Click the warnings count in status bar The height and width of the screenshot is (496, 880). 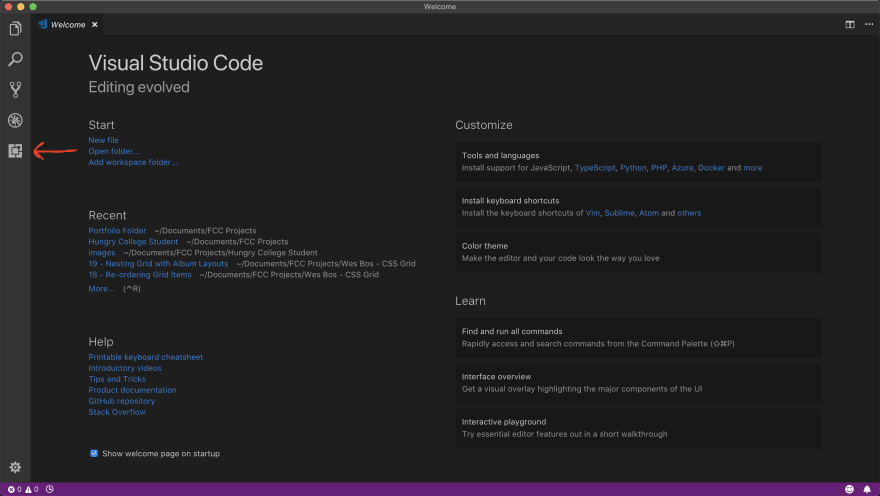[31, 489]
